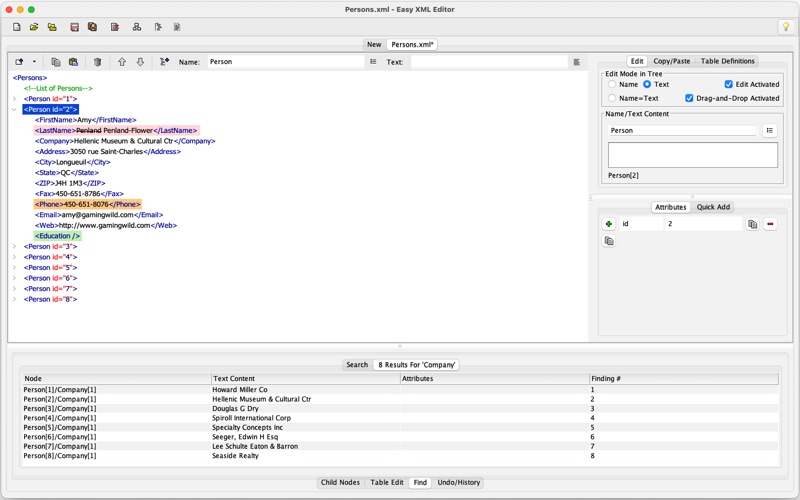Collapse the Person id="2" node
800x500 pixels.
click(x=14, y=109)
